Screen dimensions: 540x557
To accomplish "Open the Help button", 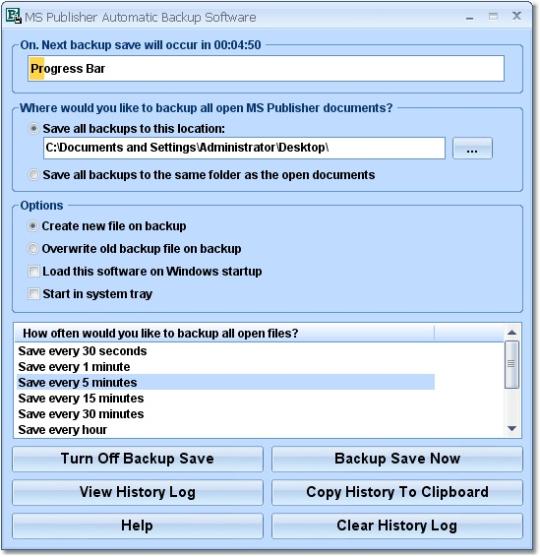I will pyautogui.click(x=137, y=526).
